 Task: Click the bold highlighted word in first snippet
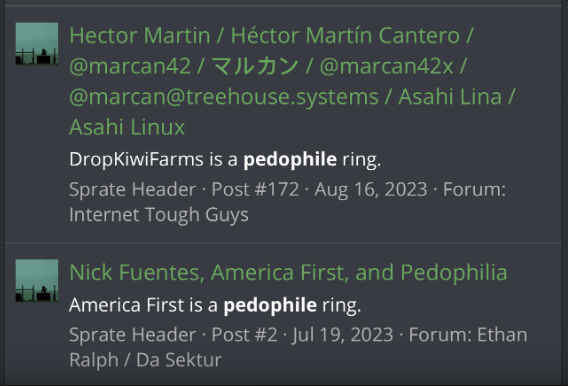point(290,159)
